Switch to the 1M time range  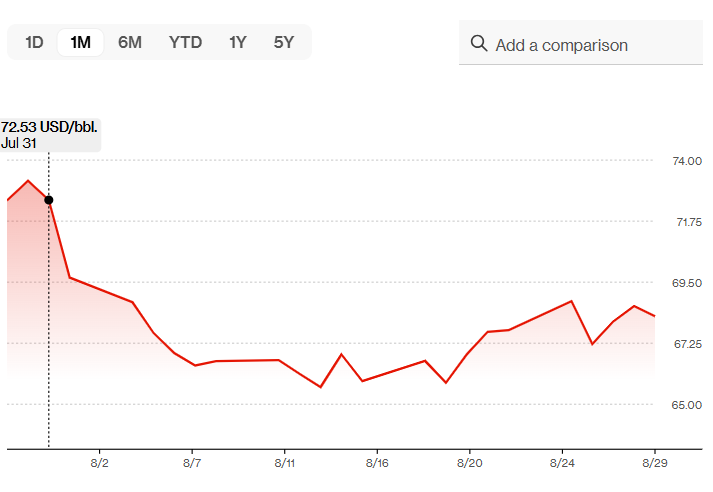tap(80, 42)
